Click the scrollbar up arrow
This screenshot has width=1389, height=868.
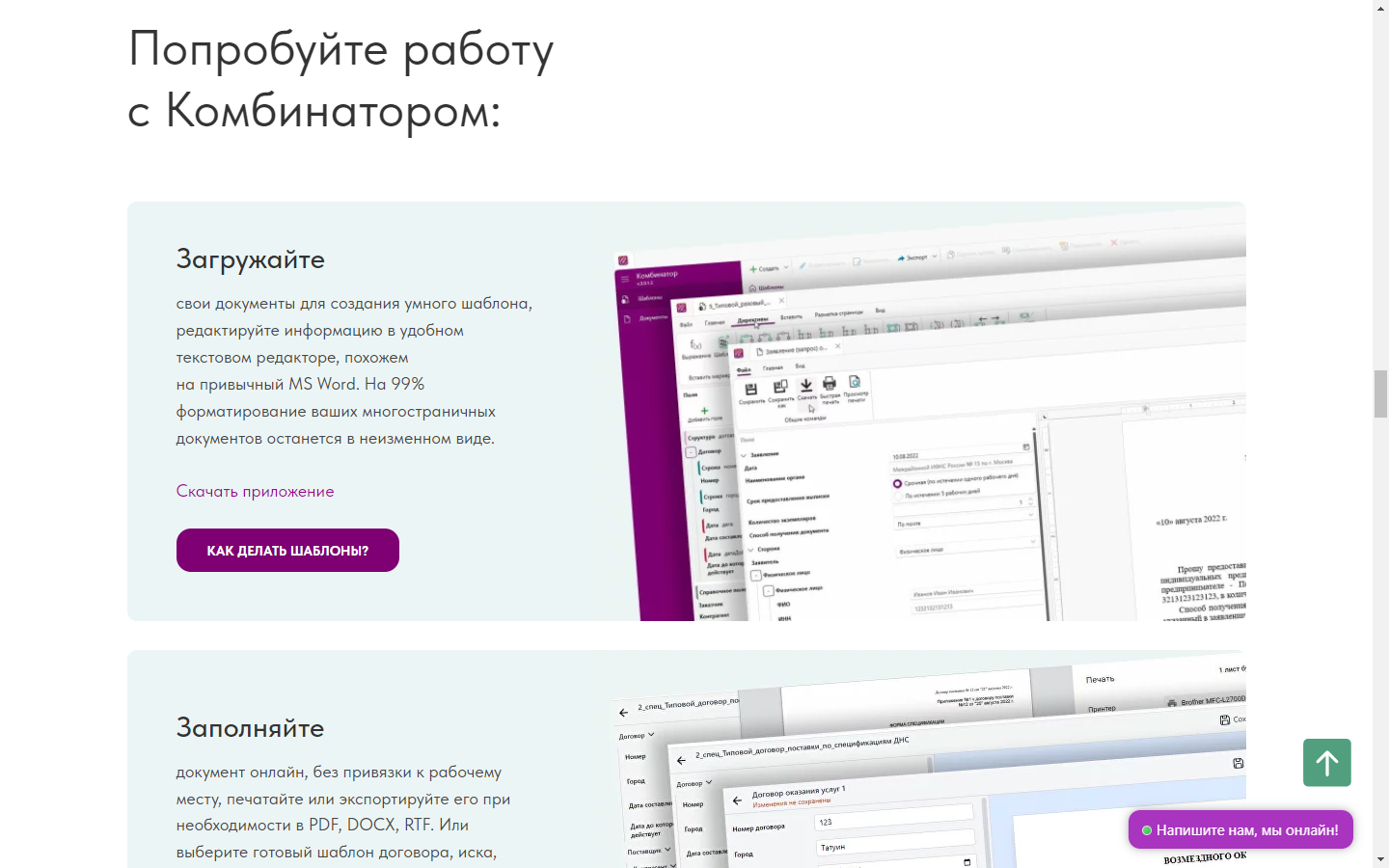pos(1381,7)
